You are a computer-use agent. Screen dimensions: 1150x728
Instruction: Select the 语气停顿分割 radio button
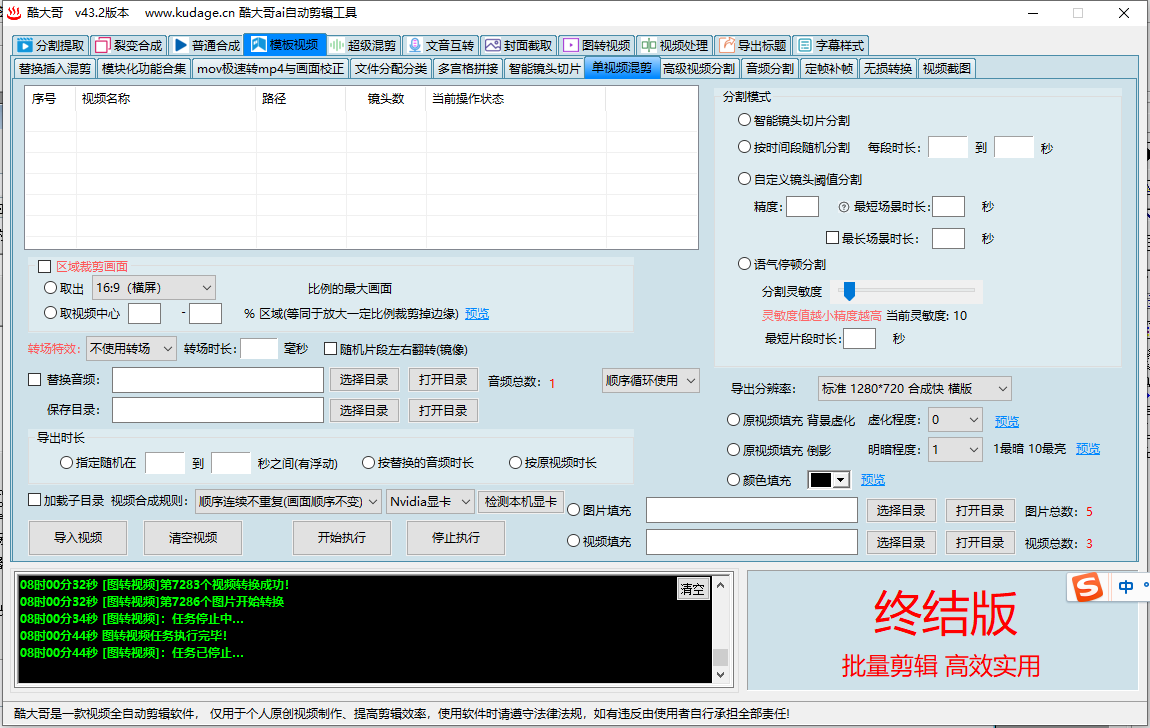(x=744, y=264)
